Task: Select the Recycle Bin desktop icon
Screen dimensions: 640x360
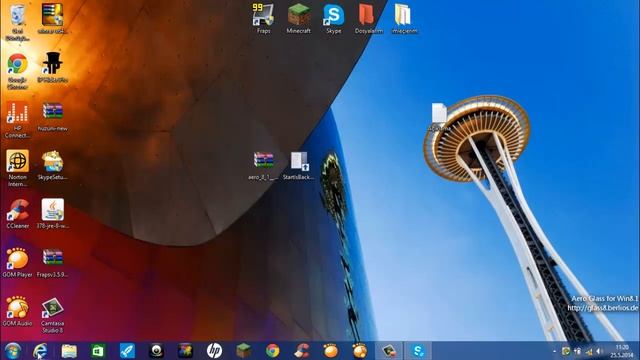Action: pos(17,21)
